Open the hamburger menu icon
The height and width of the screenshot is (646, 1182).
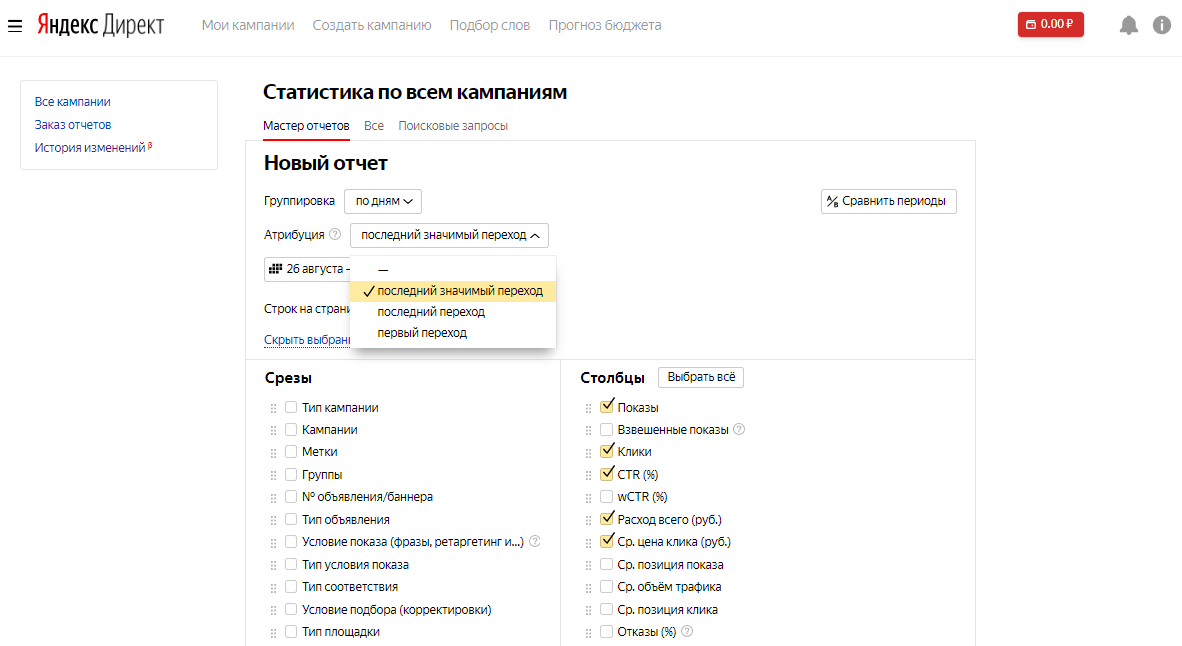tap(15, 25)
